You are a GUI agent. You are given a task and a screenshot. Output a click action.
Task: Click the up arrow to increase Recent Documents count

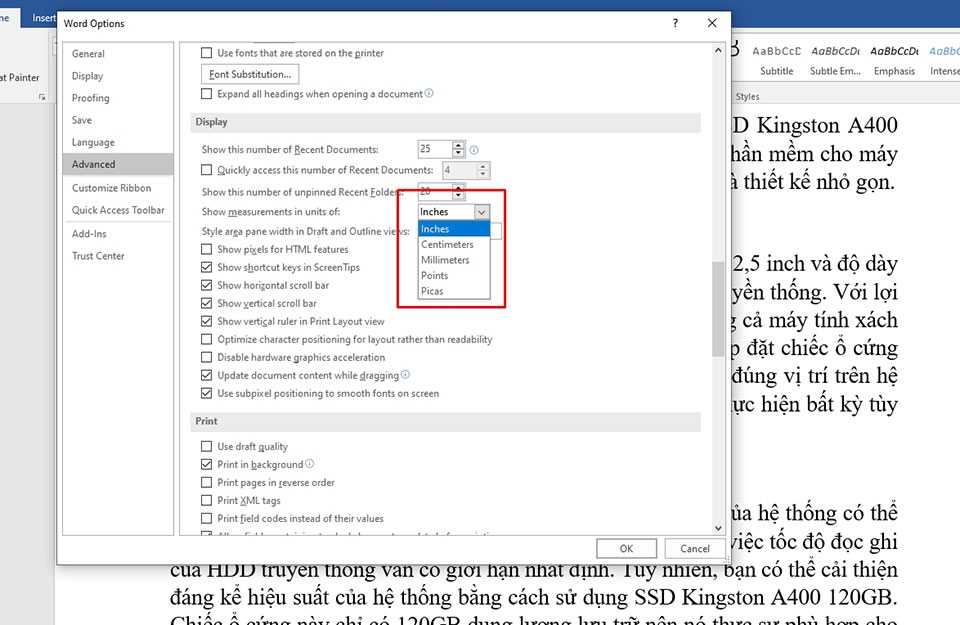point(458,143)
